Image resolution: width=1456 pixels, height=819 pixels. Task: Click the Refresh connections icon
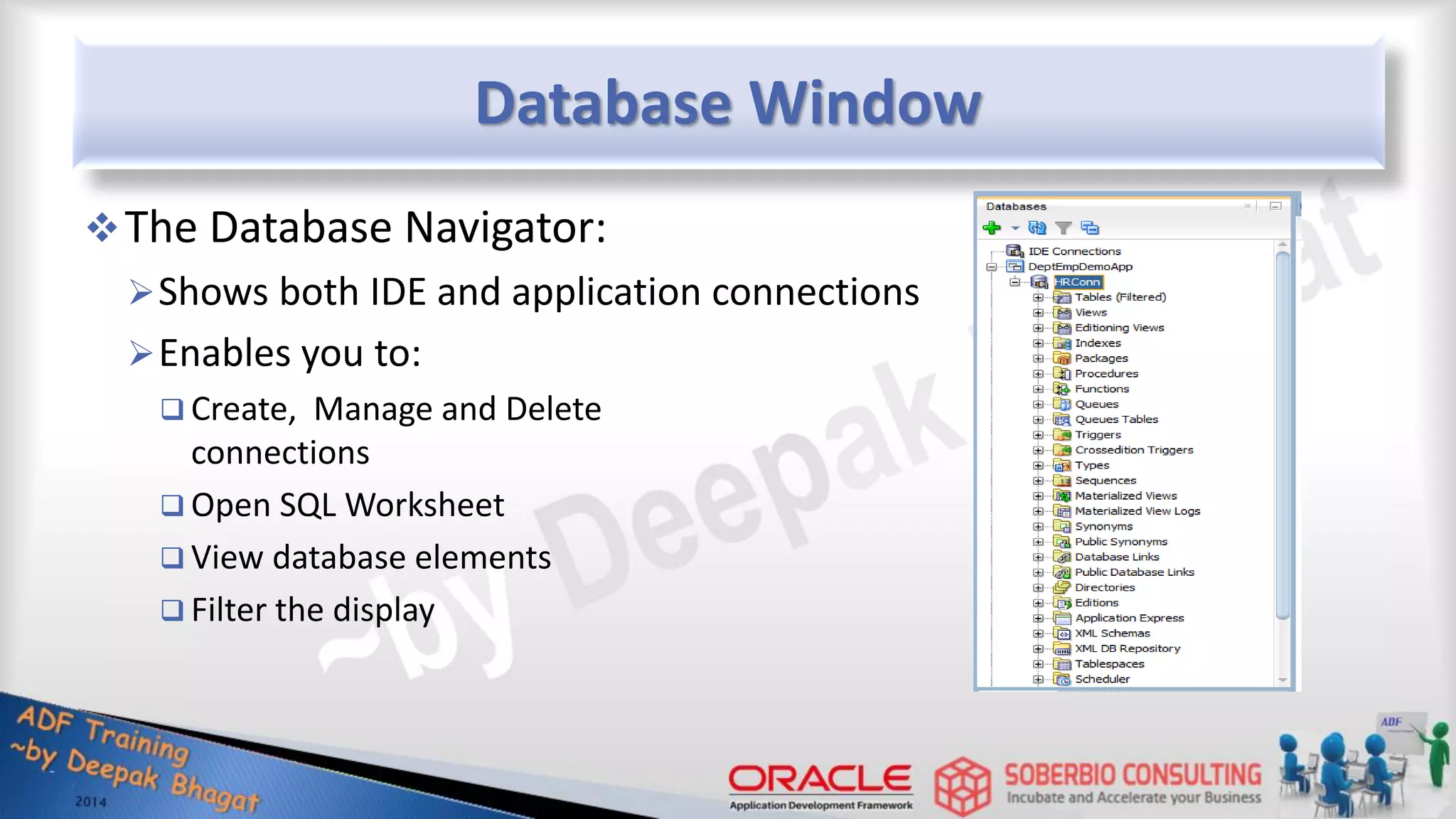(x=1037, y=227)
